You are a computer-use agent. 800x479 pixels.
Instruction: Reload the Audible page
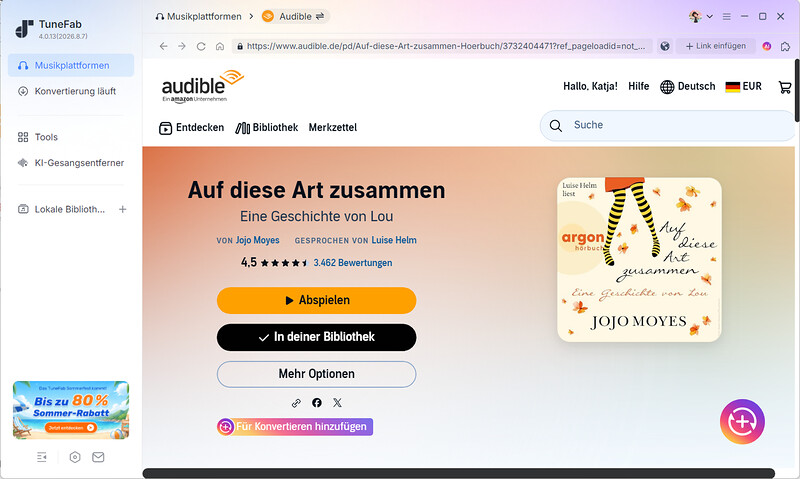pos(201,46)
